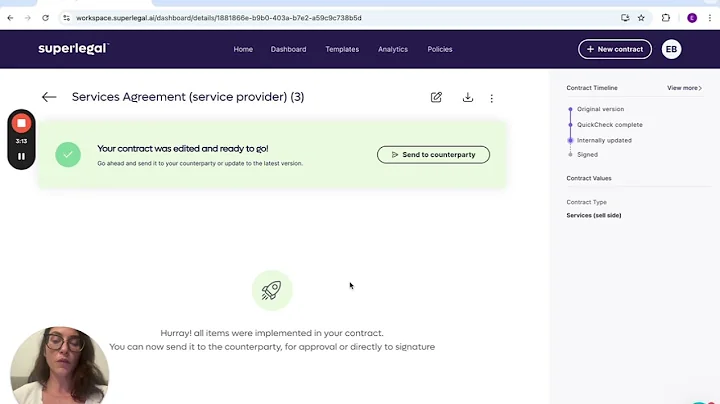Image resolution: width=720 pixels, height=404 pixels.
Task: Click the rocket icon
Action: click(272, 290)
